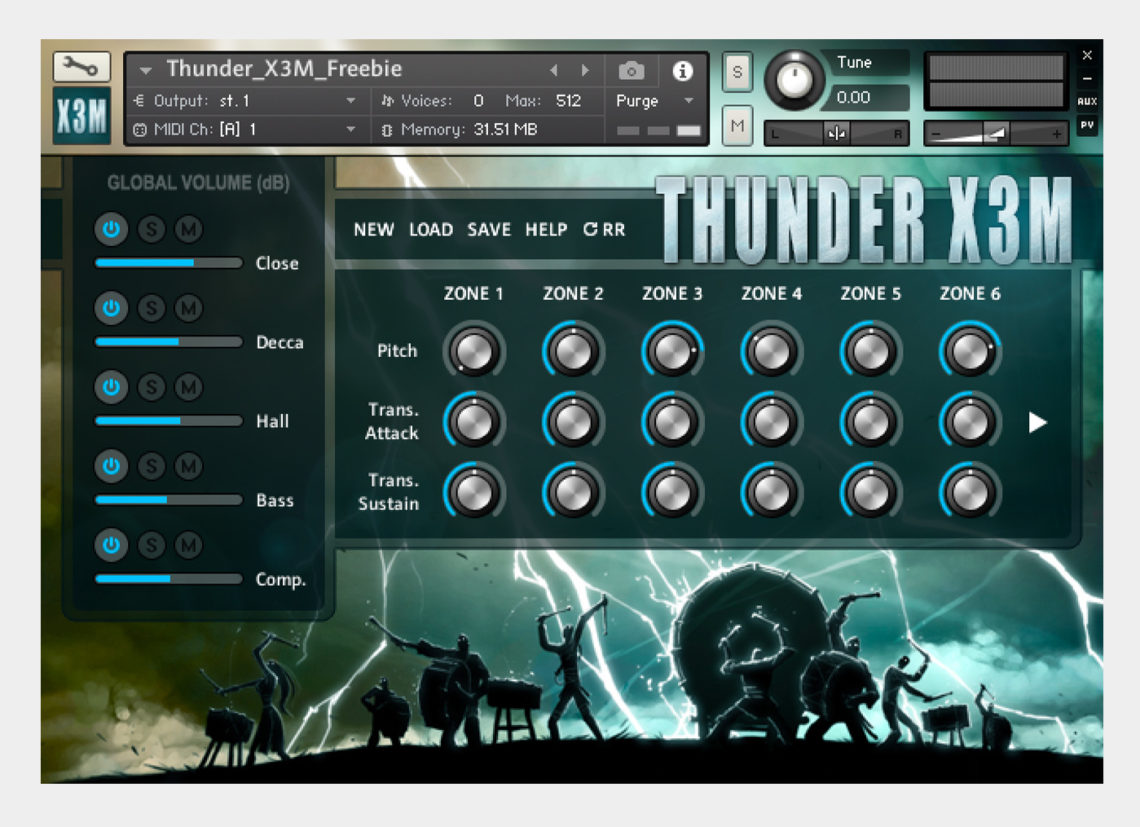This screenshot has width=1140, height=827.
Task: Click the HELP menu item
Action: 546,229
